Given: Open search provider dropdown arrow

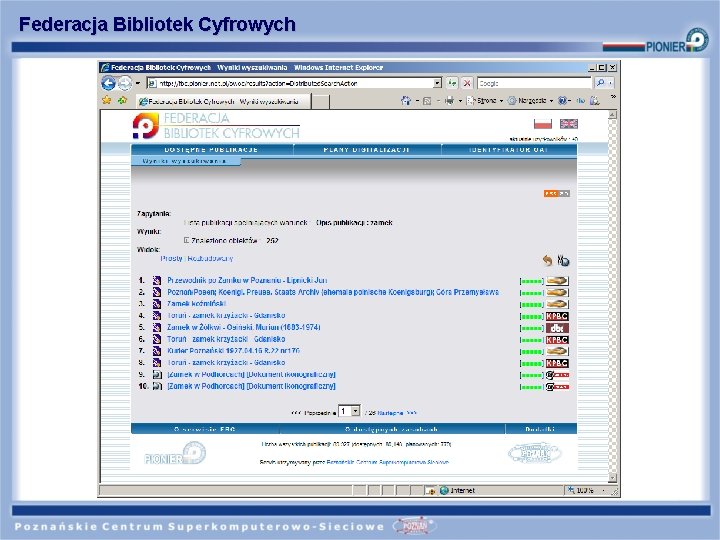Looking at the screenshot, I should point(610,83).
